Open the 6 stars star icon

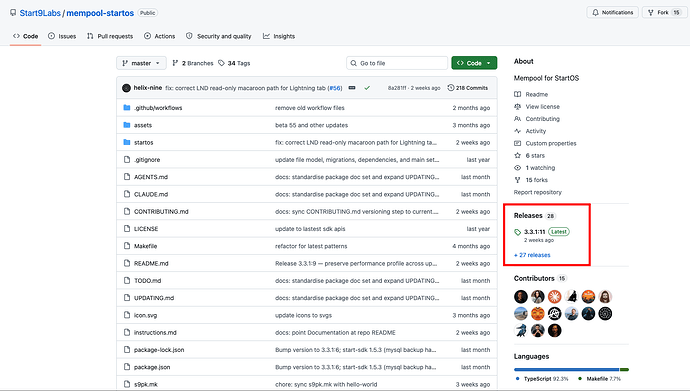pos(518,155)
